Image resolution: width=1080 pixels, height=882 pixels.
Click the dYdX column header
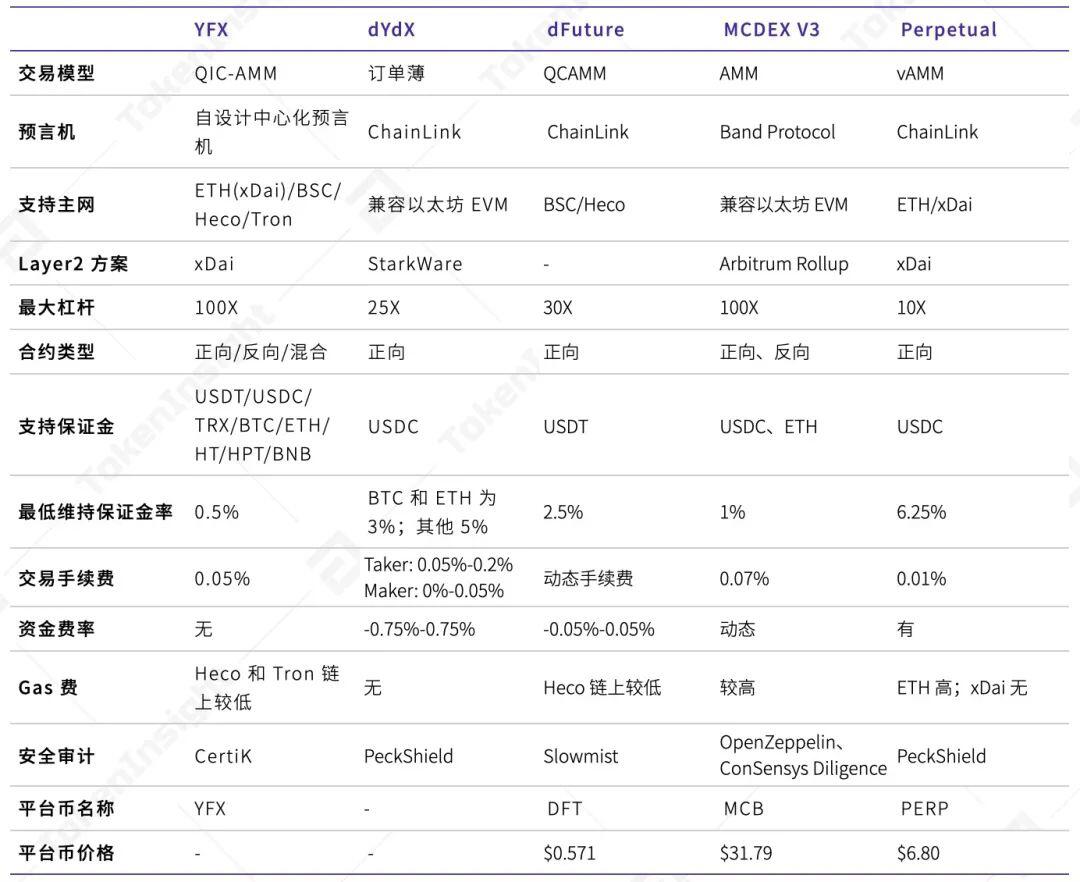pos(391,30)
